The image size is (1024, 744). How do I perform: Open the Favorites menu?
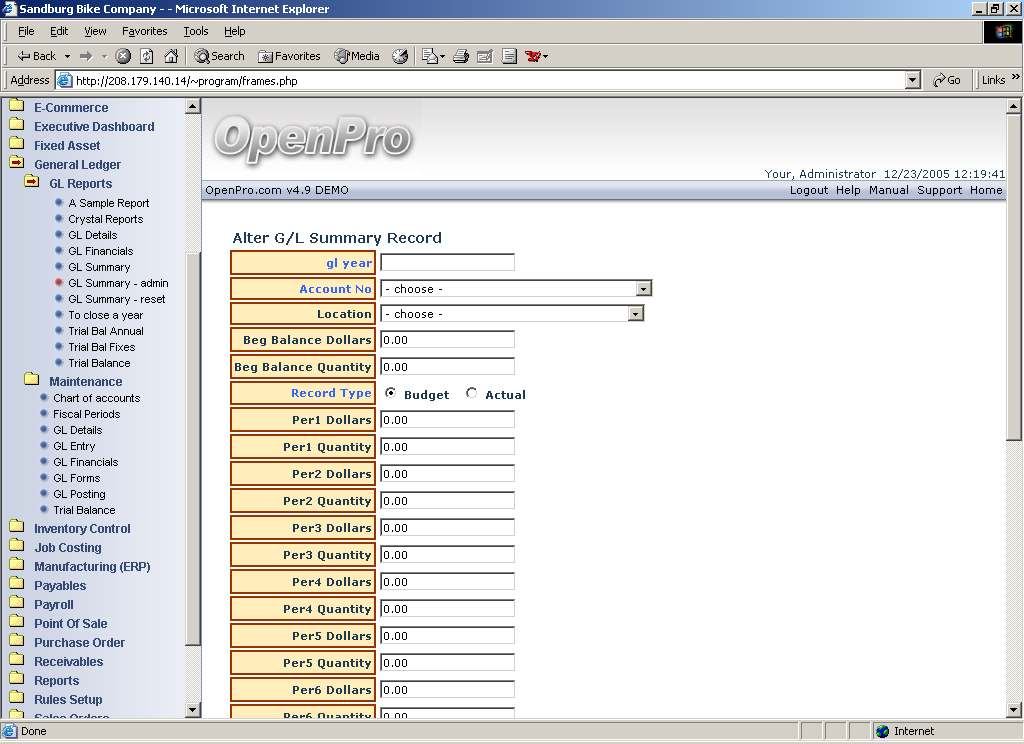click(x=145, y=31)
